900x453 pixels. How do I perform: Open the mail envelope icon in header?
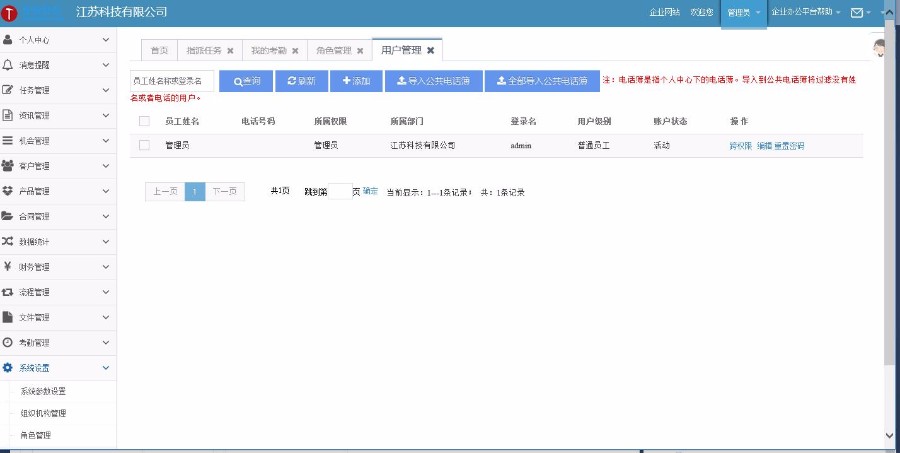coord(856,13)
